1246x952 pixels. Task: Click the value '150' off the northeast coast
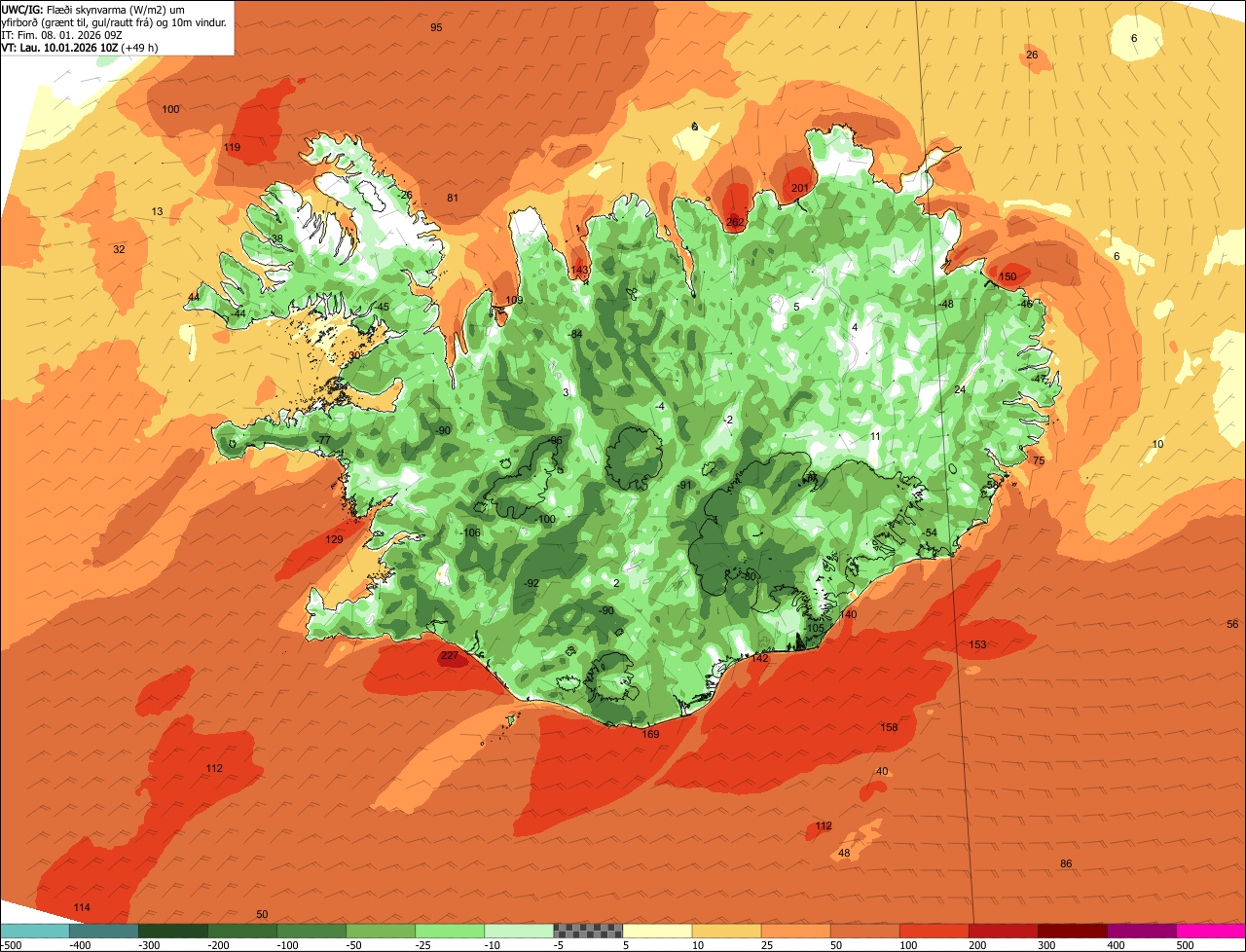point(1008,276)
